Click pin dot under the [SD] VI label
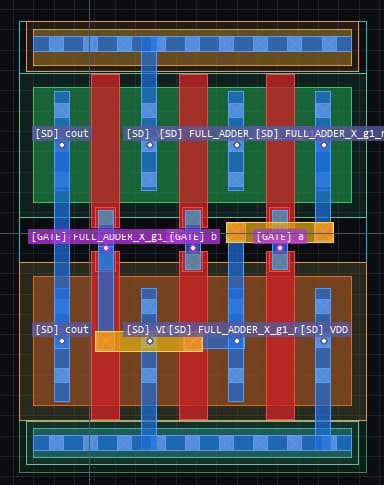The width and height of the screenshot is (384, 485). tap(150, 341)
